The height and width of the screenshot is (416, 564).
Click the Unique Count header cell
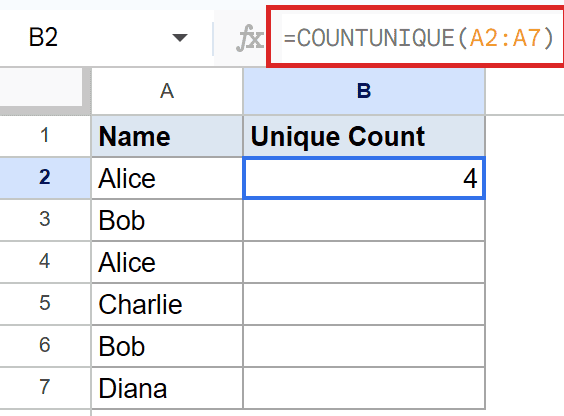click(364, 136)
